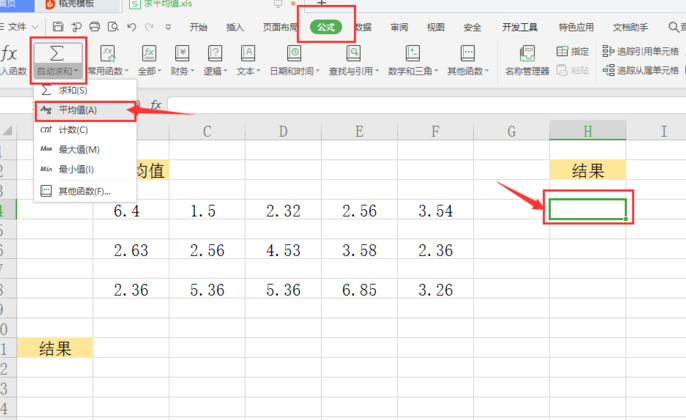686x420 pixels.
Task: Click the 结果 cell in column H
Action: tap(588, 170)
